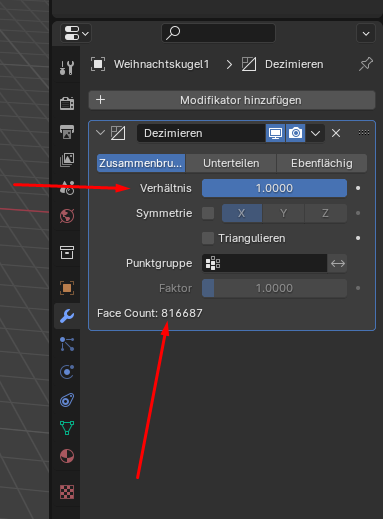The image size is (383, 519).
Task: Open the Texture properties tab
Action: click(x=67, y=492)
